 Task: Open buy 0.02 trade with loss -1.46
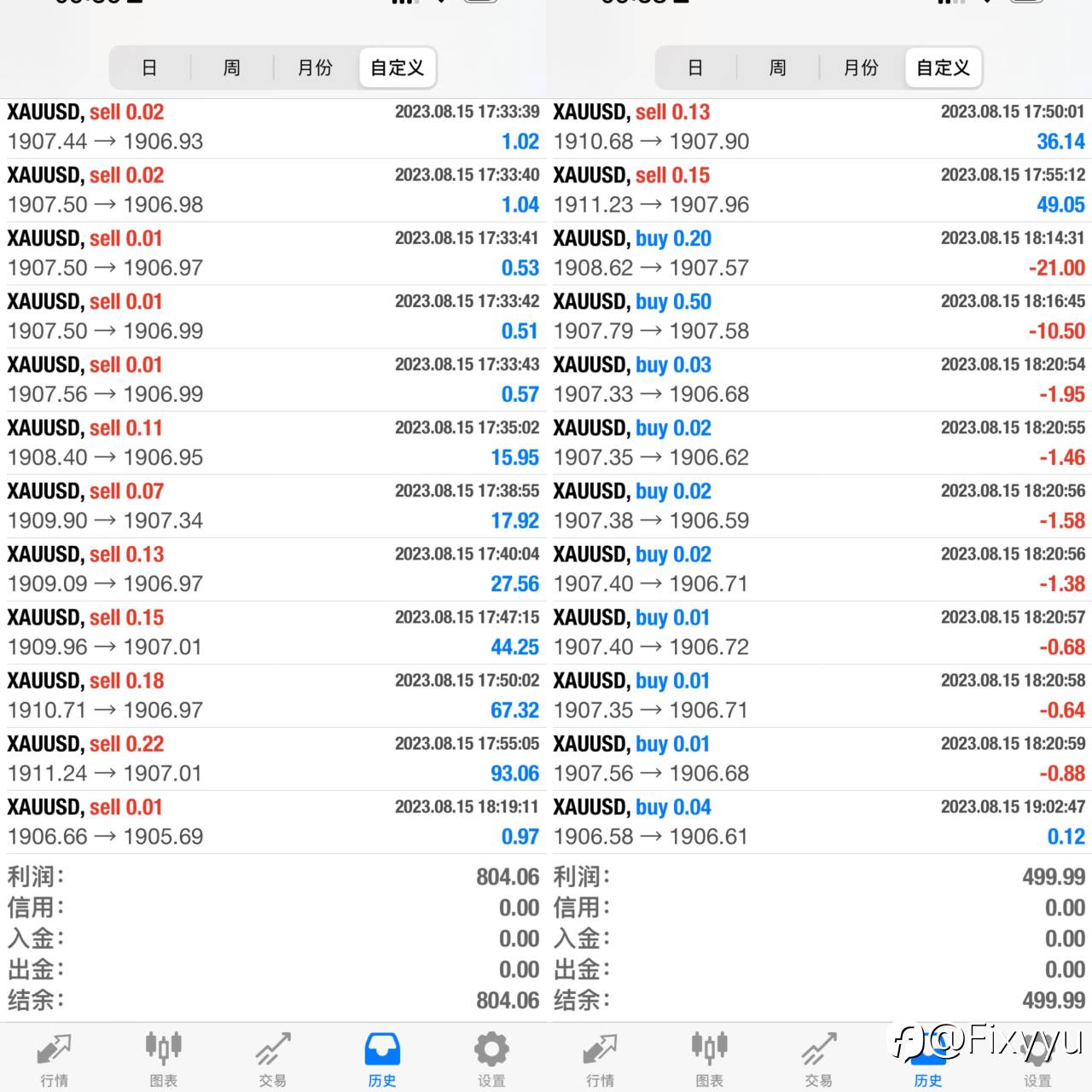819,443
